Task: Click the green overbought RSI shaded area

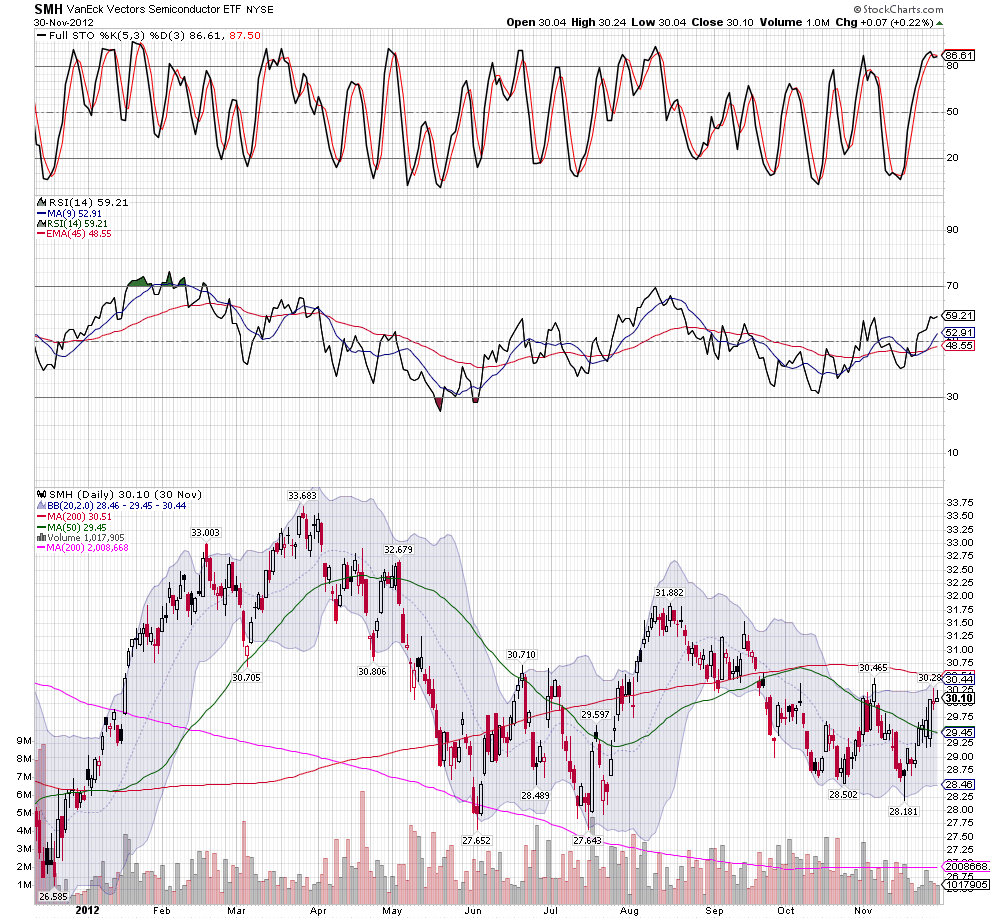Action: pos(141,281)
